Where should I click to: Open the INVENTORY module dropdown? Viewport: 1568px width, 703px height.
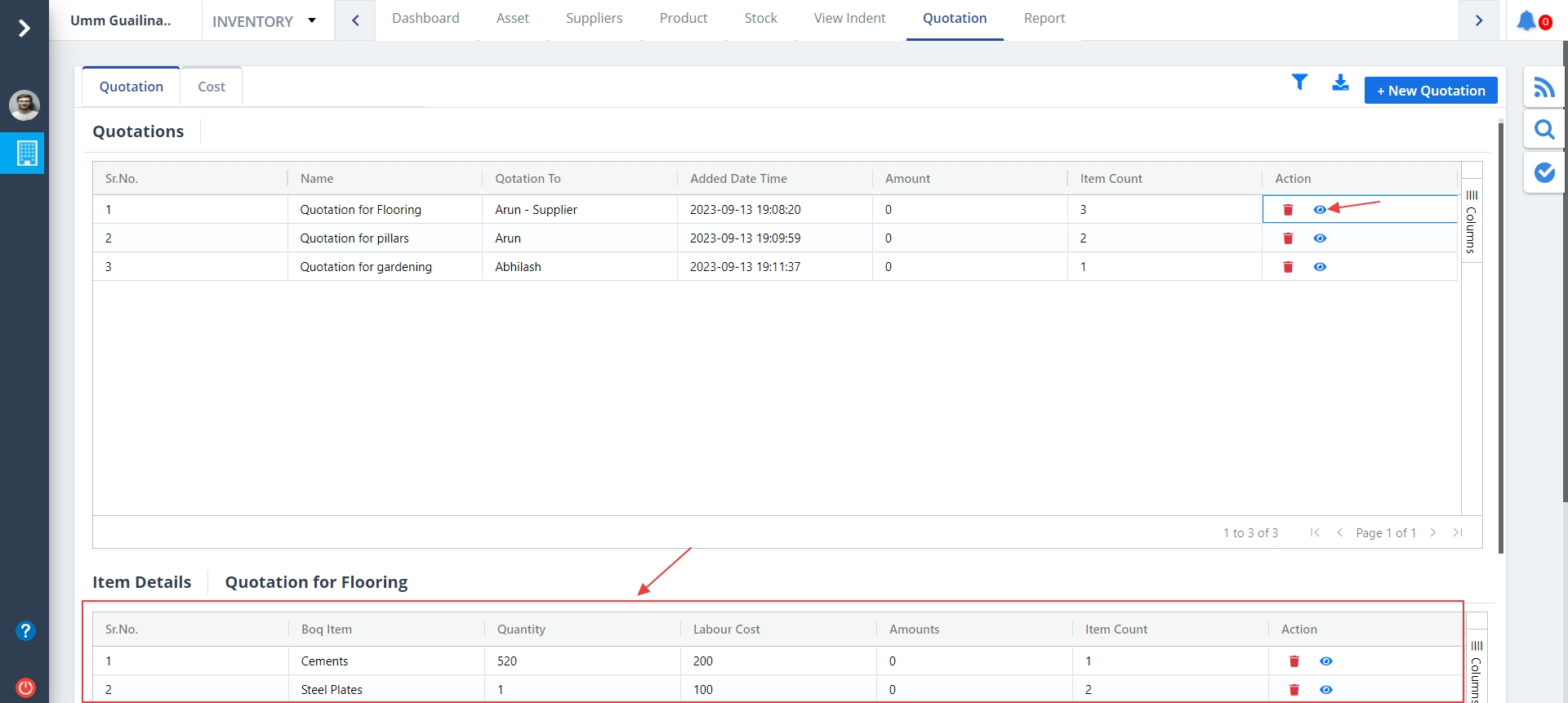click(265, 21)
